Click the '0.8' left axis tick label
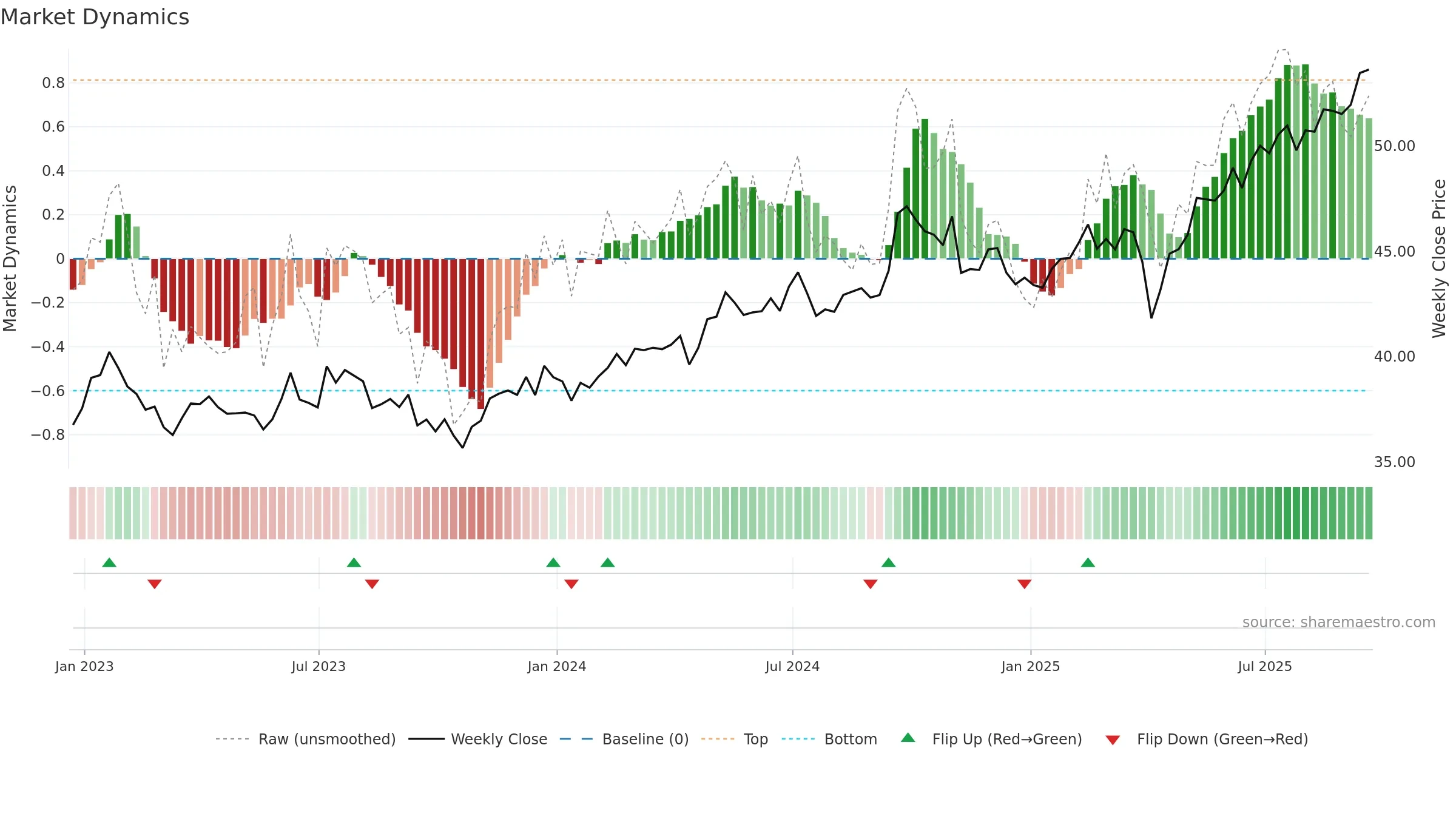 coord(53,83)
